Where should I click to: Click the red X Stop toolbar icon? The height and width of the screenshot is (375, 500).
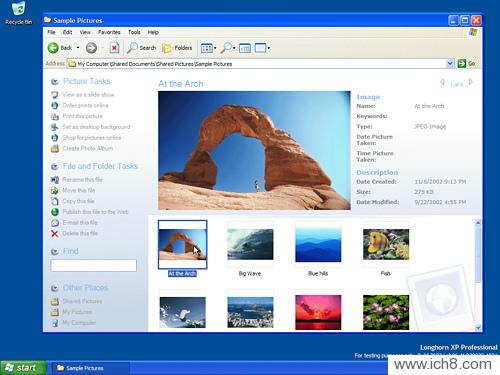[x=114, y=48]
